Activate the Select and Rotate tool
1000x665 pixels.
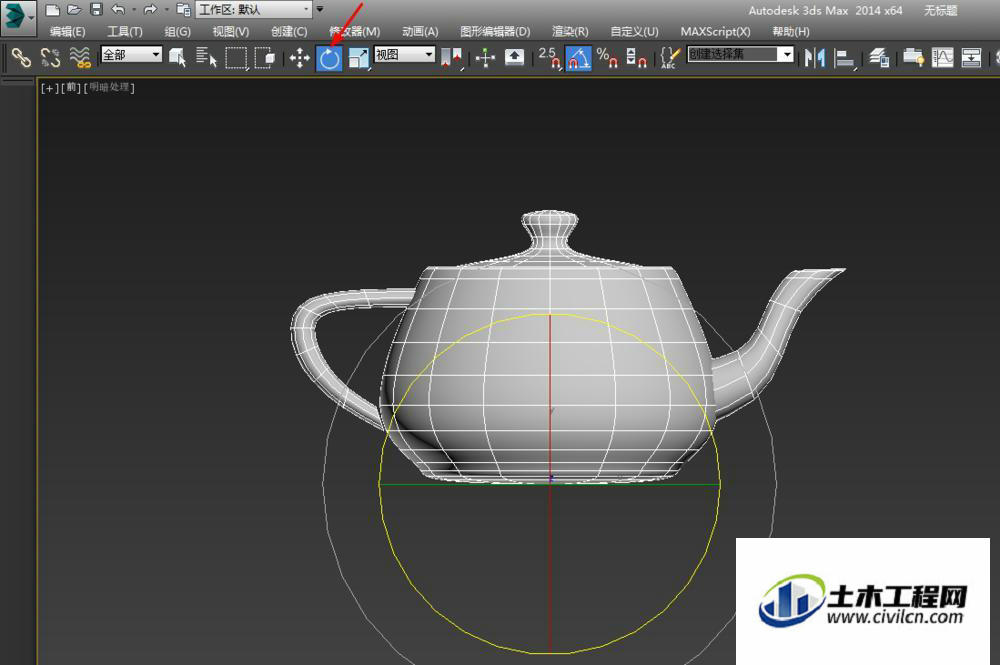pos(329,59)
